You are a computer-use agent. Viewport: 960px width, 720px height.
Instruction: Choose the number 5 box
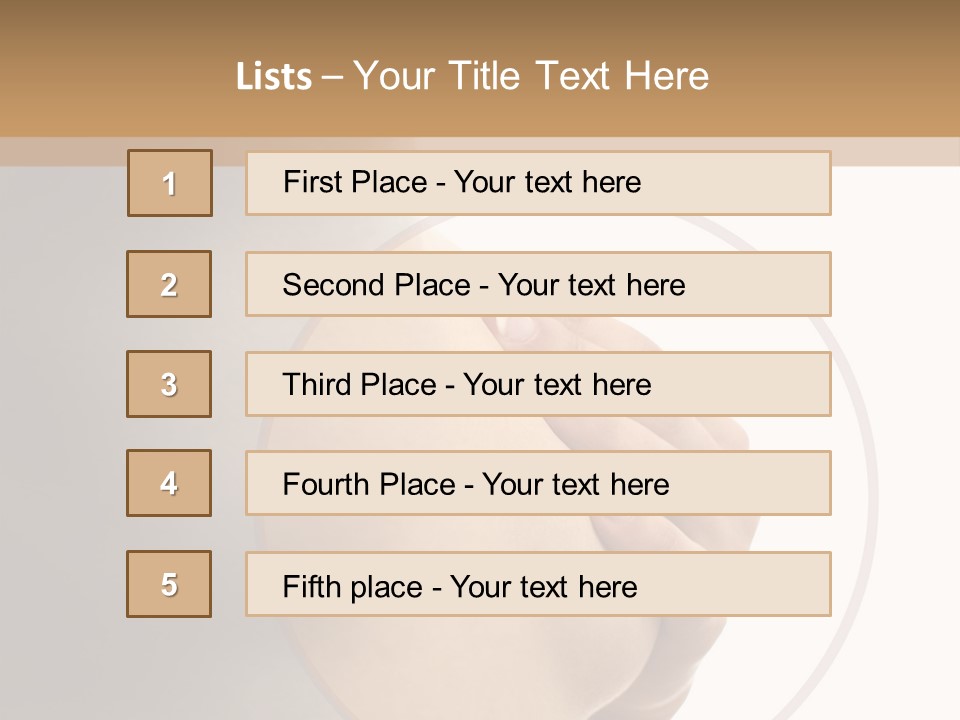(169, 584)
